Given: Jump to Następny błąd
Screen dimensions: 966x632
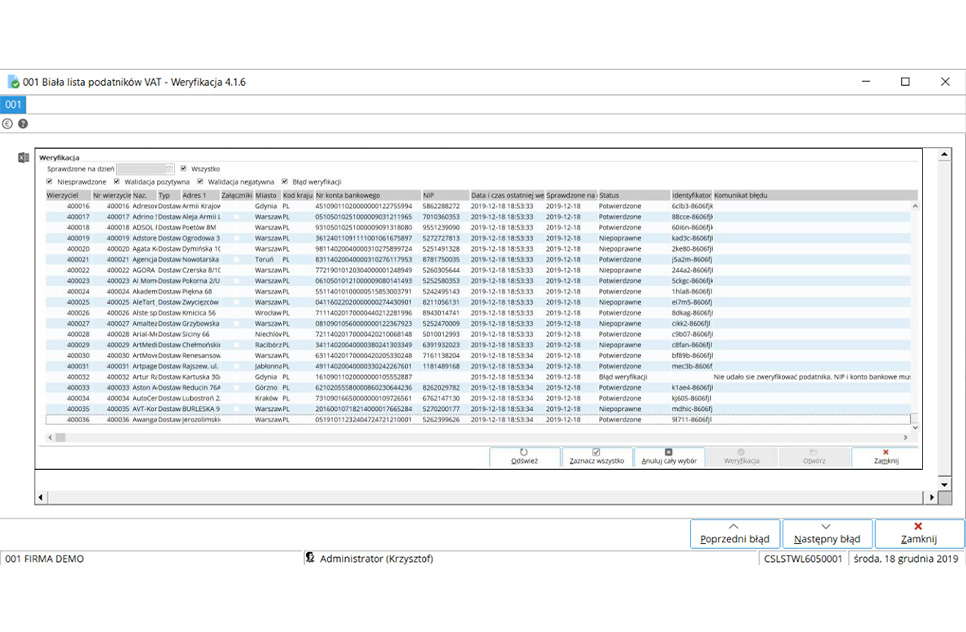Looking at the screenshot, I should coord(826,534).
